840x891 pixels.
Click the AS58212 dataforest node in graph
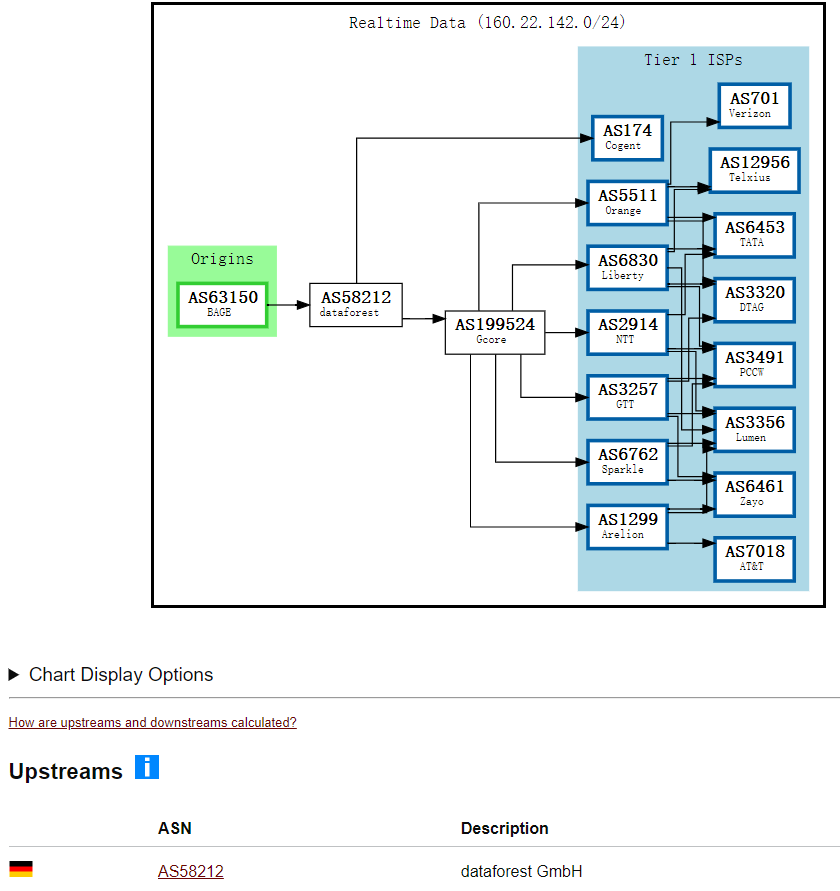point(356,305)
